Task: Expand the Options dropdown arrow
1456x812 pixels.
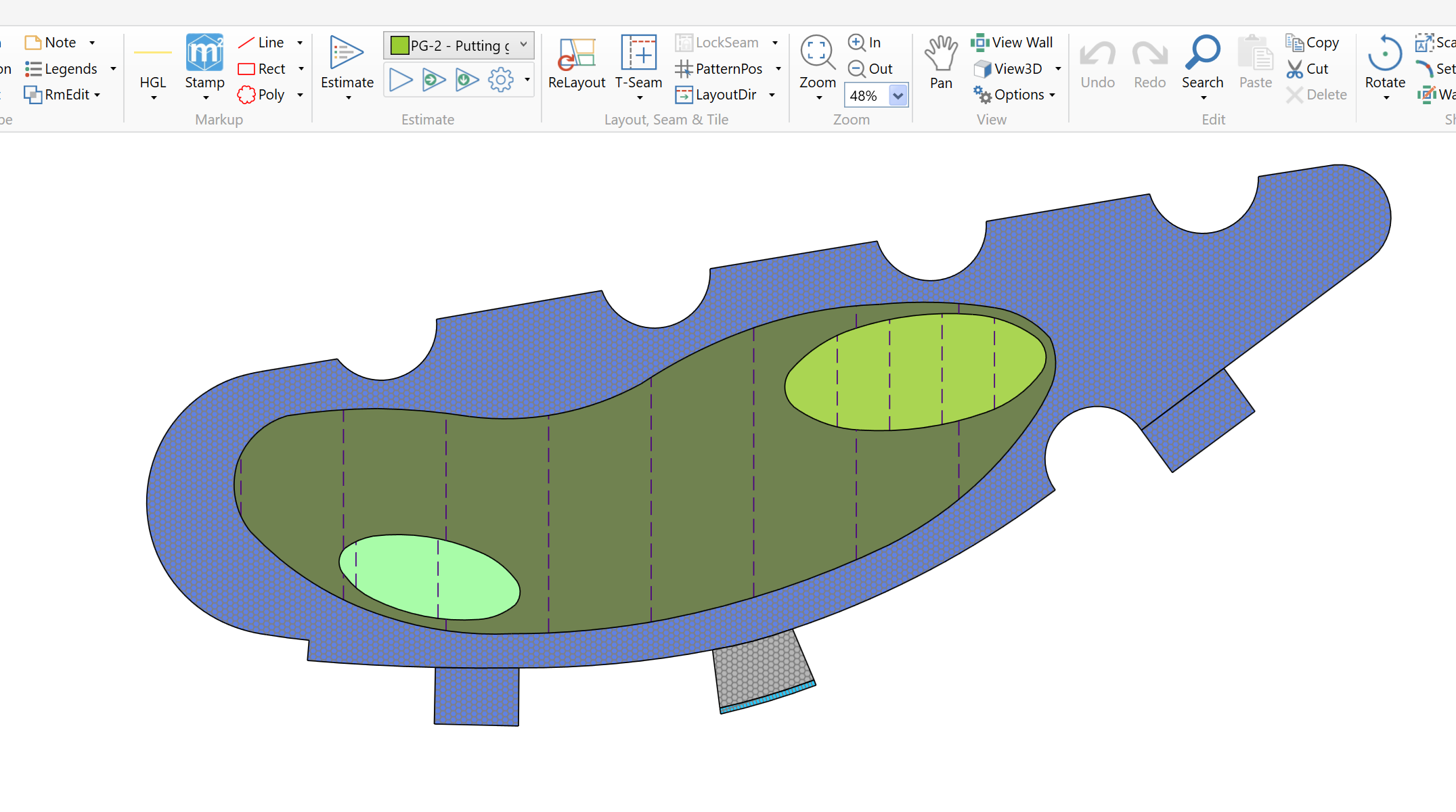Action: tap(1053, 95)
